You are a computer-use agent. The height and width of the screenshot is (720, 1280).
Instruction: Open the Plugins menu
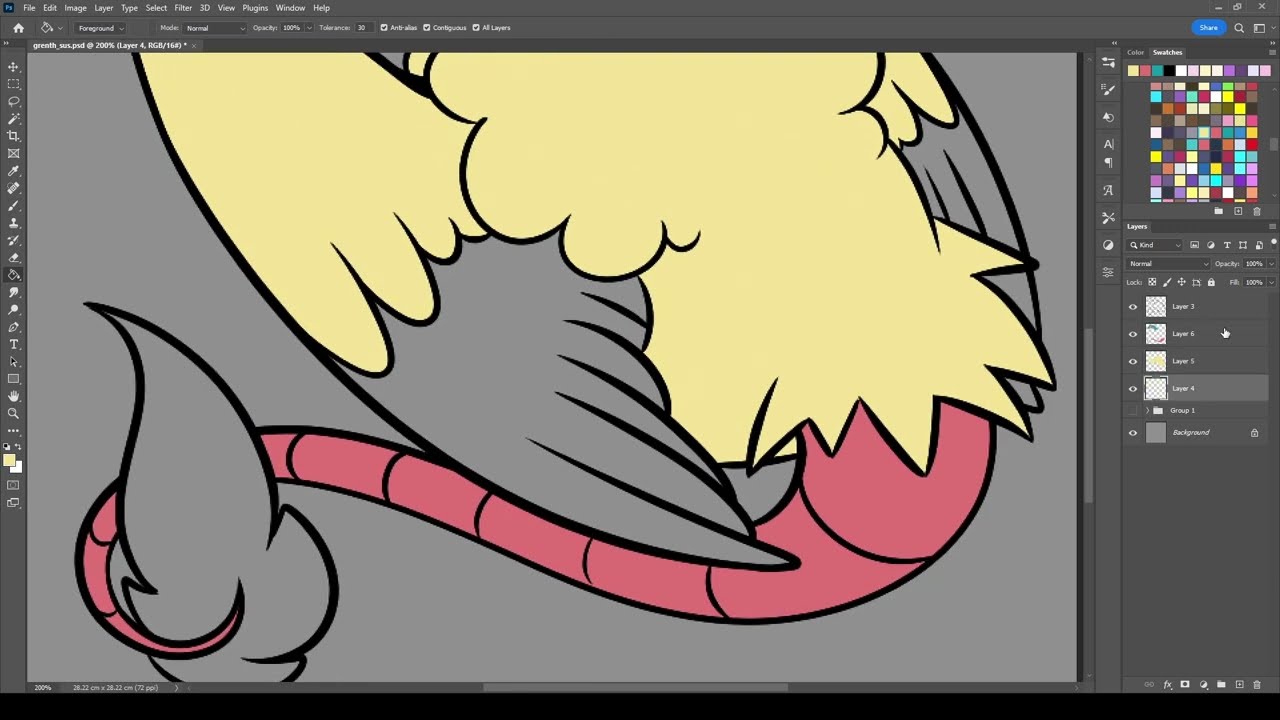coord(255,8)
